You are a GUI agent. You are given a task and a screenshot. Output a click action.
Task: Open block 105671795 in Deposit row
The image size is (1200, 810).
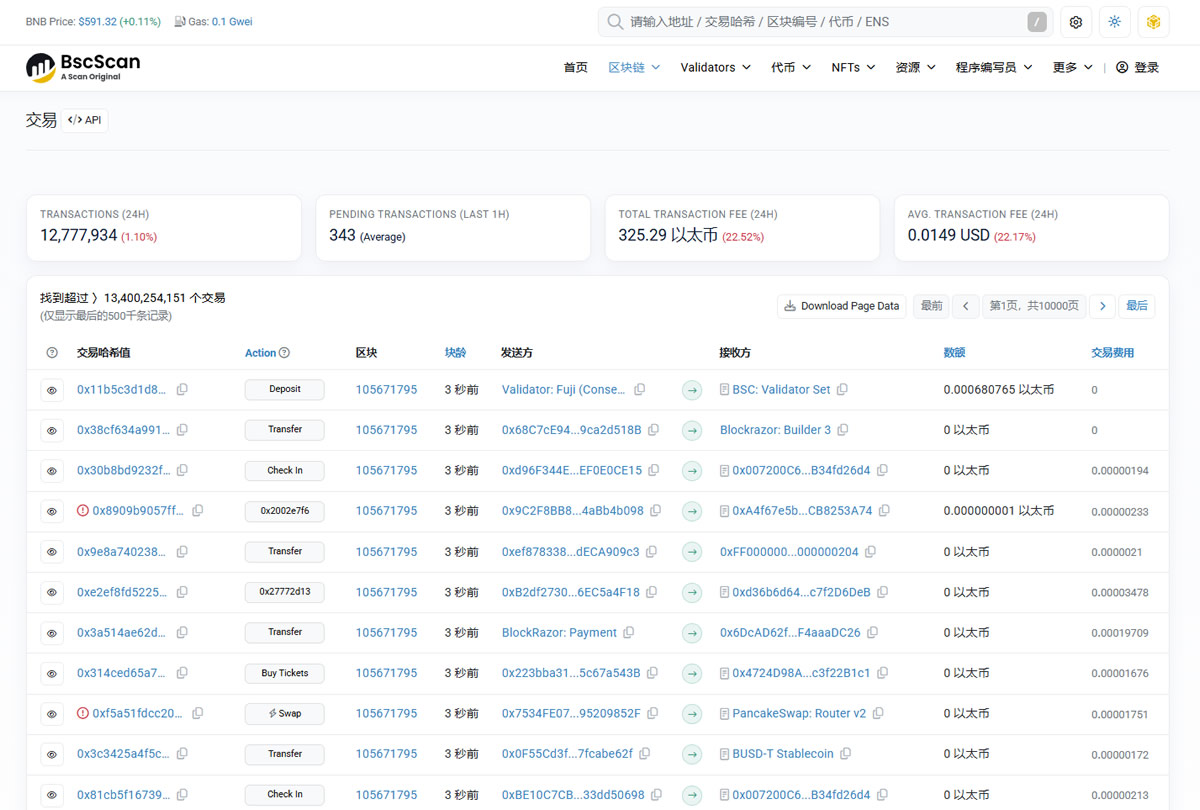tap(386, 390)
